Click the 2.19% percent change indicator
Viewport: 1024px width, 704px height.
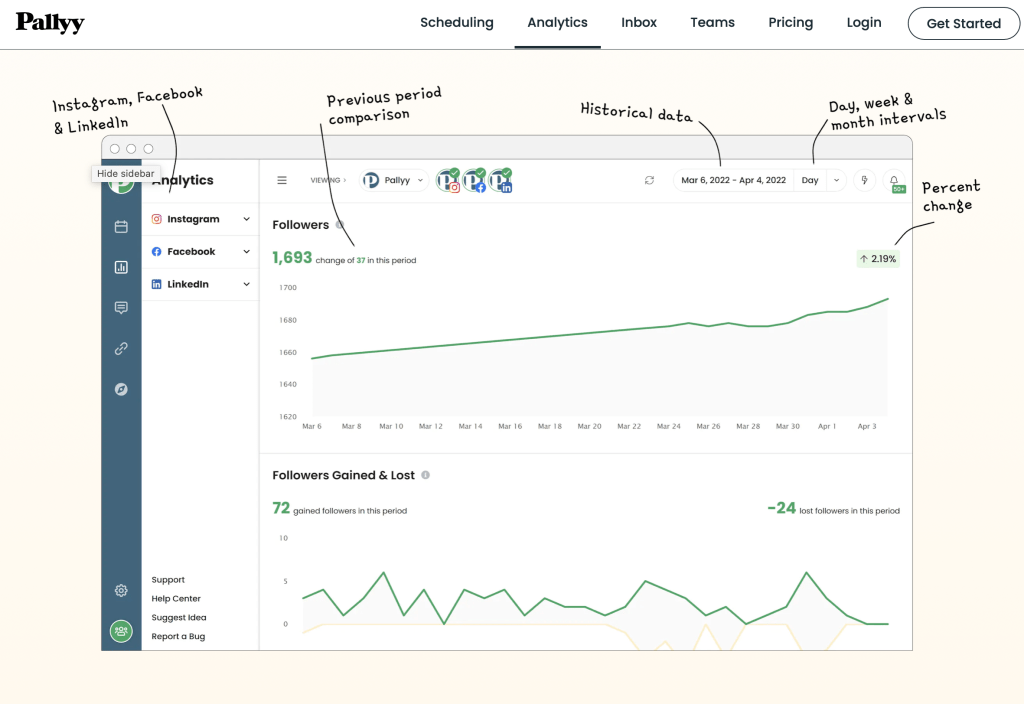[x=878, y=258]
